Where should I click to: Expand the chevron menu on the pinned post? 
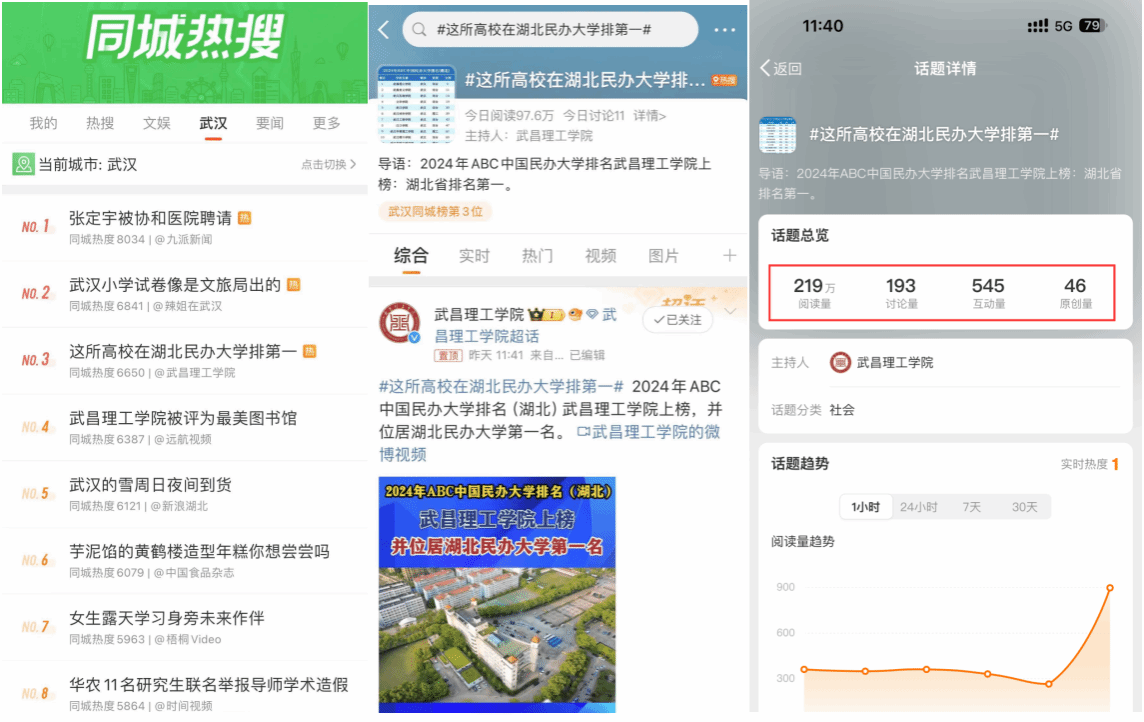730,311
